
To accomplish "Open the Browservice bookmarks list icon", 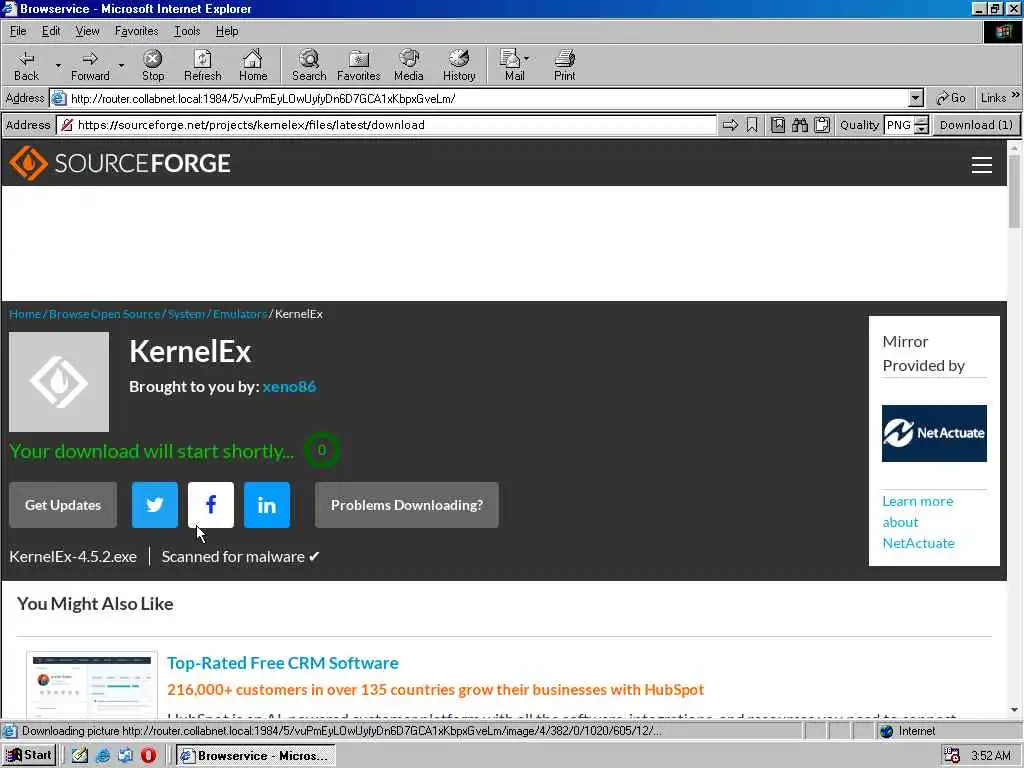I will click(x=778, y=125).
